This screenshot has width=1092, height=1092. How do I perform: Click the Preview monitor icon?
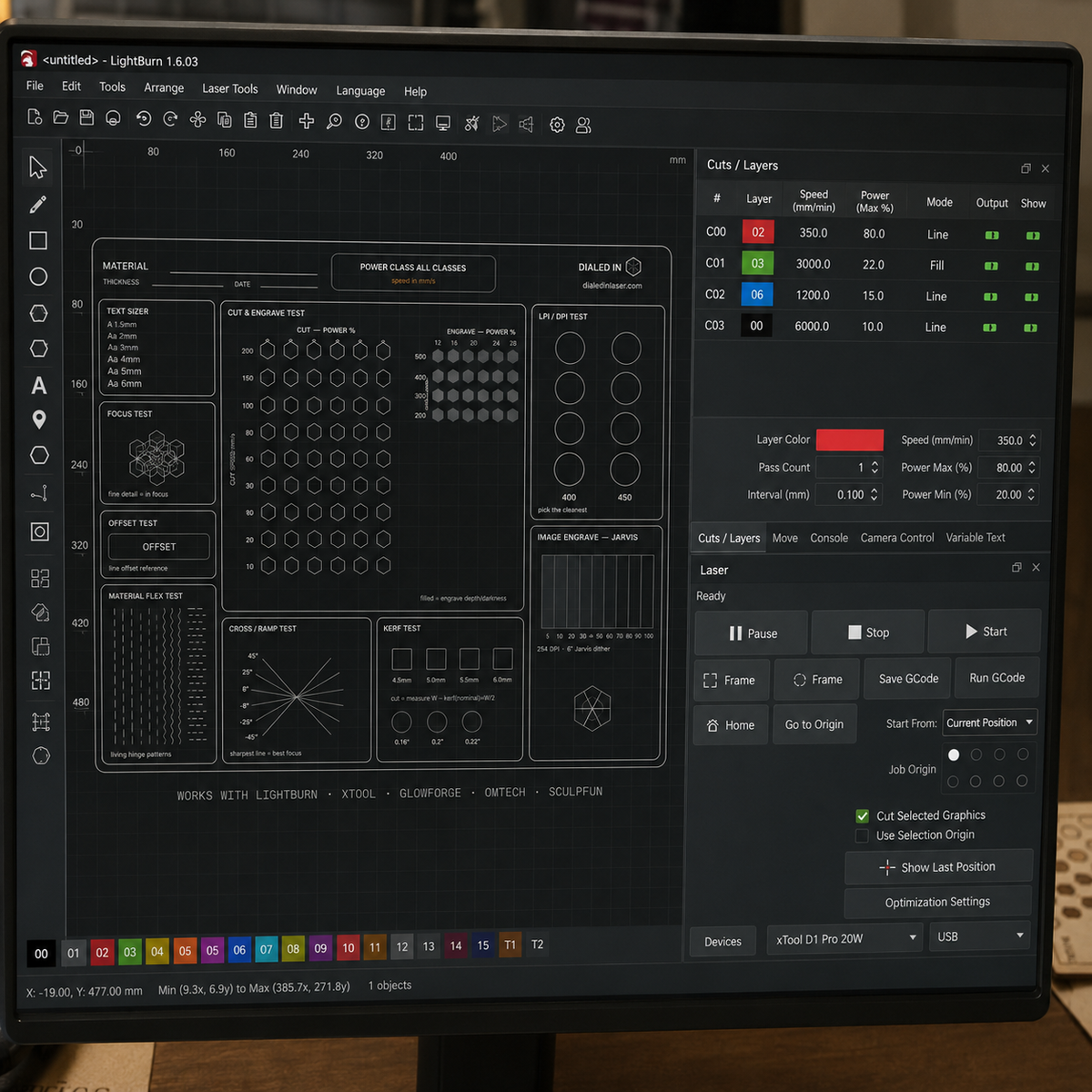coord(443,123)
